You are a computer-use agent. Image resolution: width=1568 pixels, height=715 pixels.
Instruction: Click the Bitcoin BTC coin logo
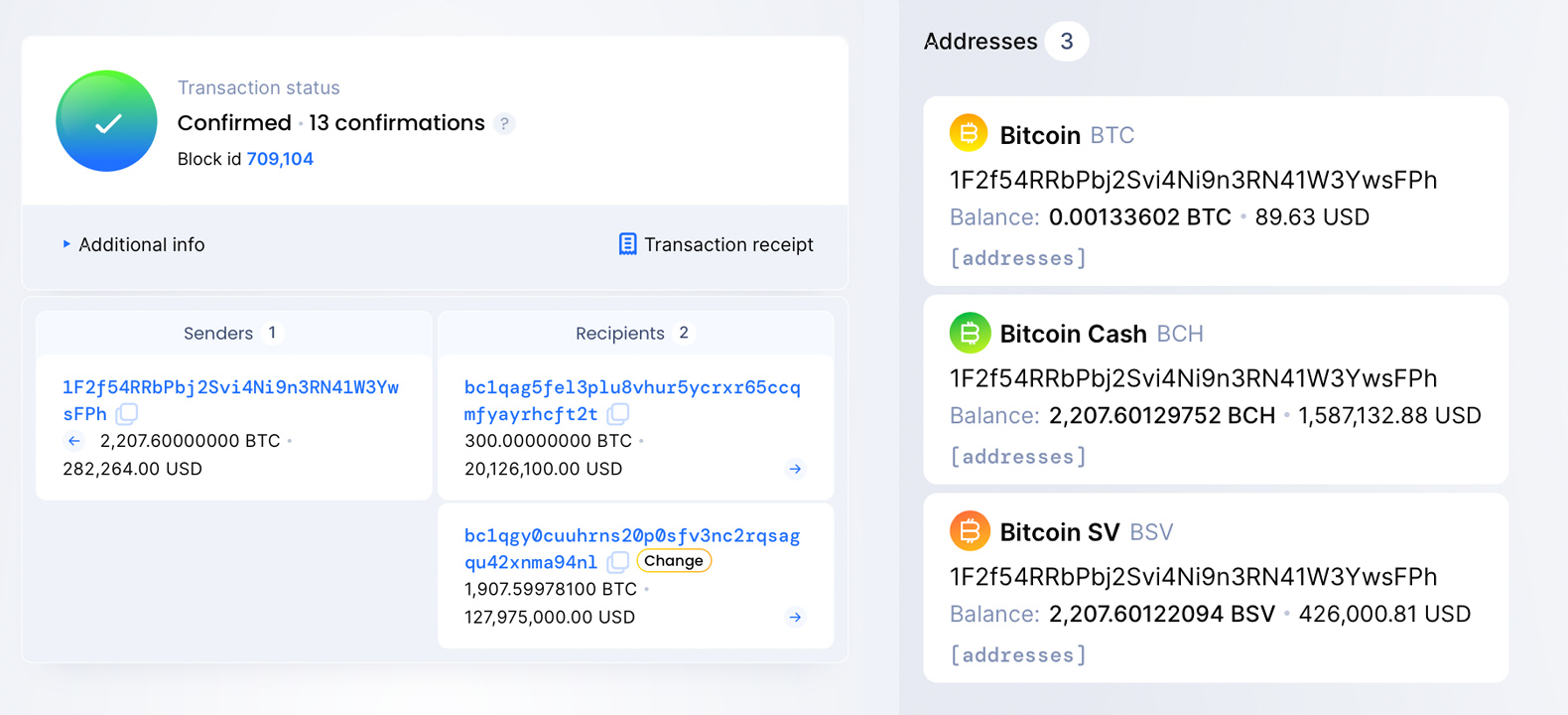(x=969, y=133)
